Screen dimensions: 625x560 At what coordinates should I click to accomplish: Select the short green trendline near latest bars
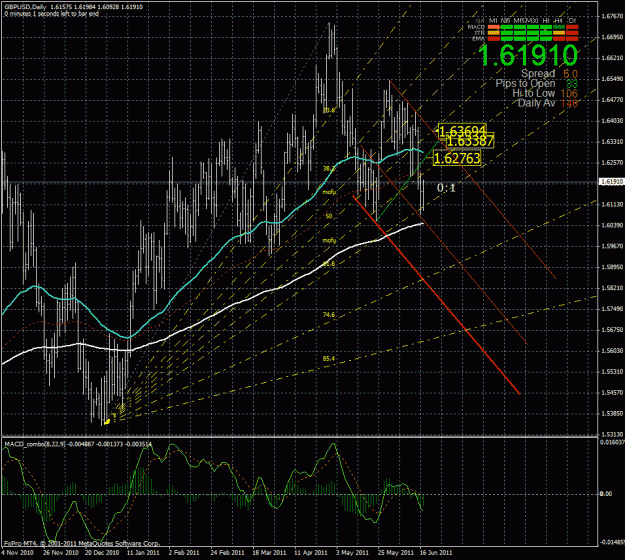pyautogui.click(x=407, y=180)
